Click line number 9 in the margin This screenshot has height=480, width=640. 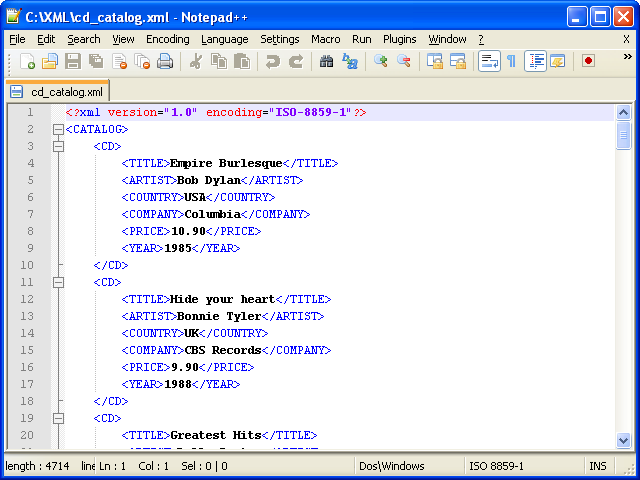click(x=30, y=248)
